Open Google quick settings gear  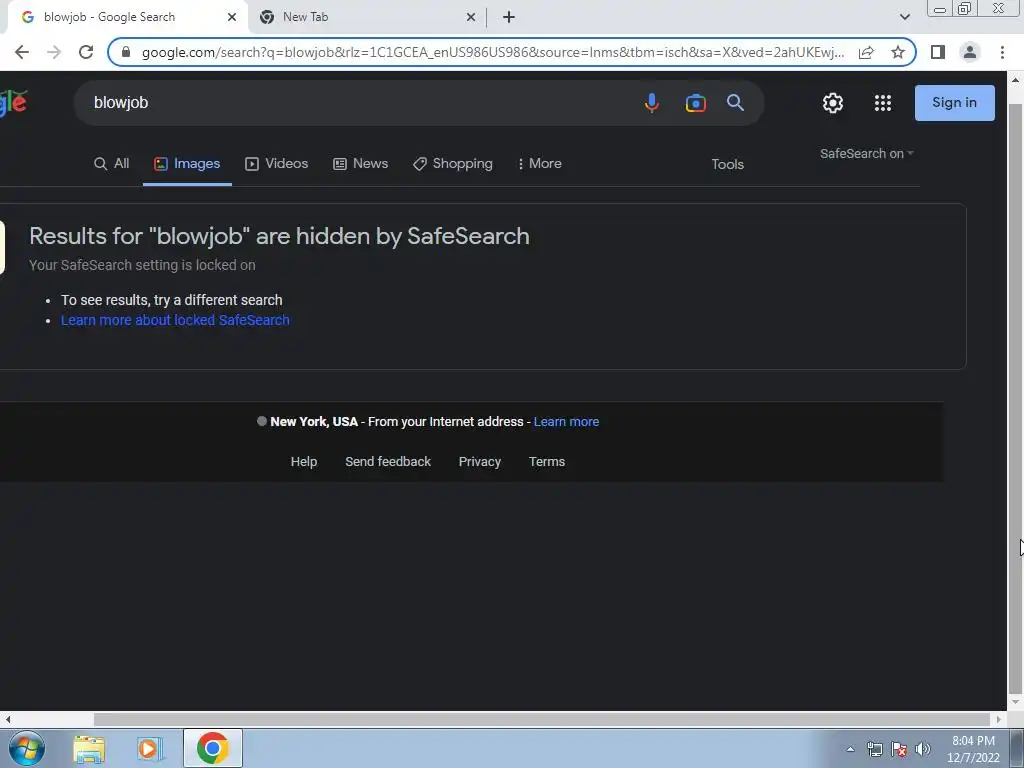[x=833, y=103]
